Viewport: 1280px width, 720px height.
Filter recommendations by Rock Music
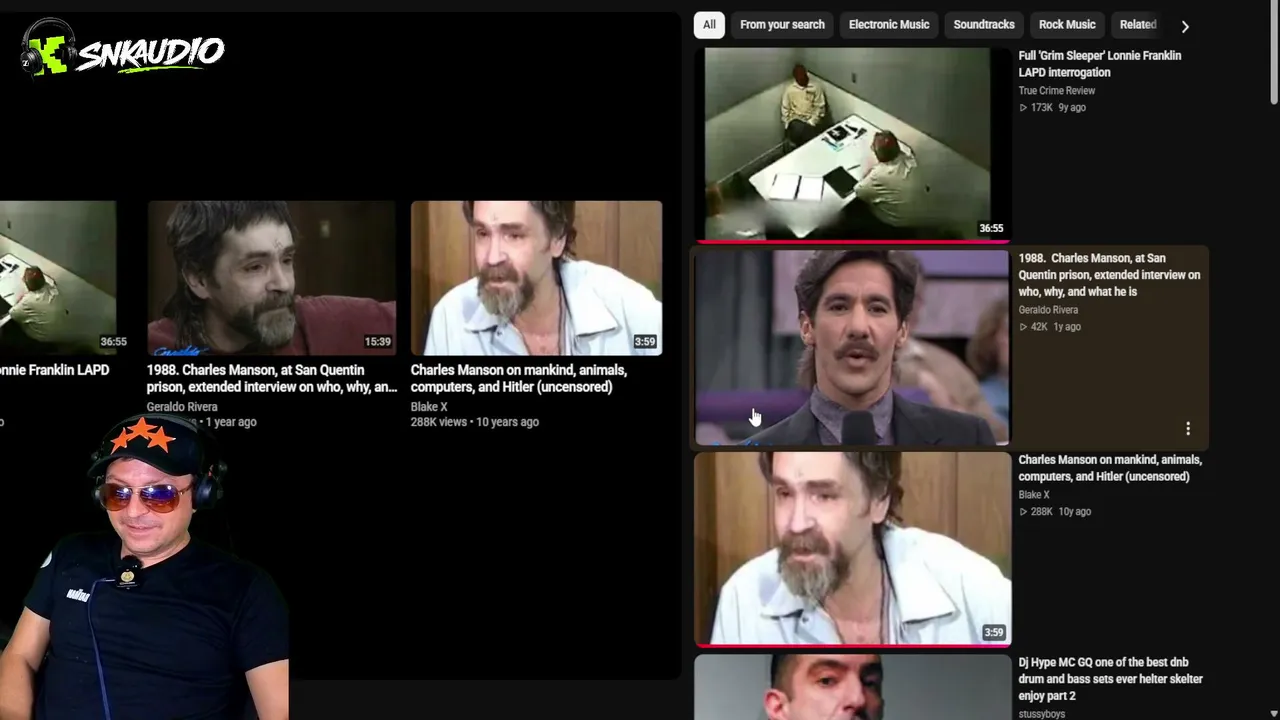[x=1067, y=25]
